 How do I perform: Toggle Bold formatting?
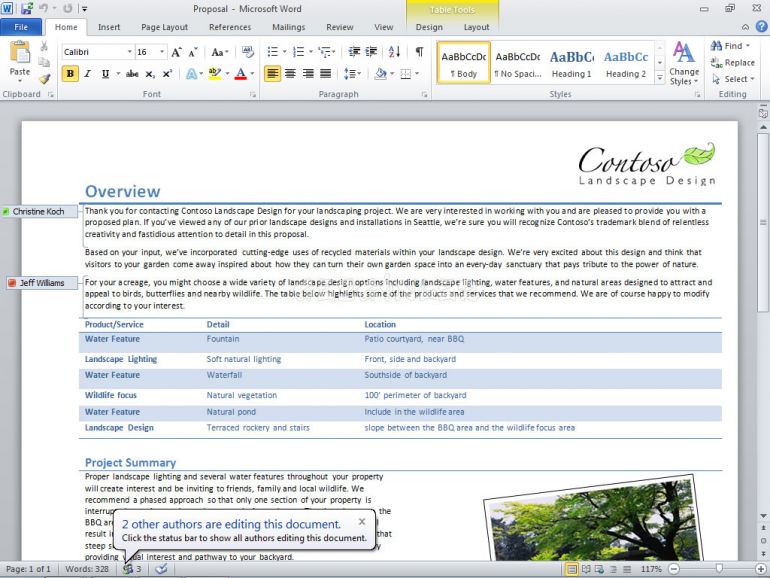(x=70, y=74)
